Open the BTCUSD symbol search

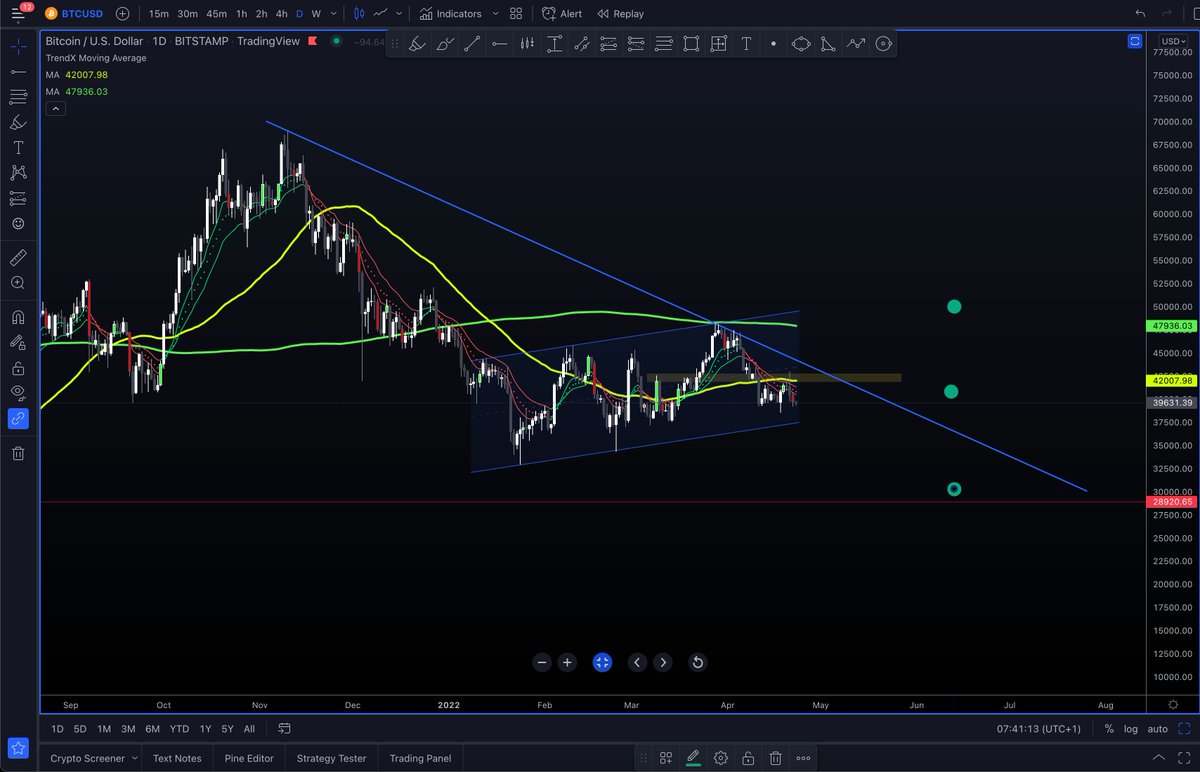click(x=76, y=14)
